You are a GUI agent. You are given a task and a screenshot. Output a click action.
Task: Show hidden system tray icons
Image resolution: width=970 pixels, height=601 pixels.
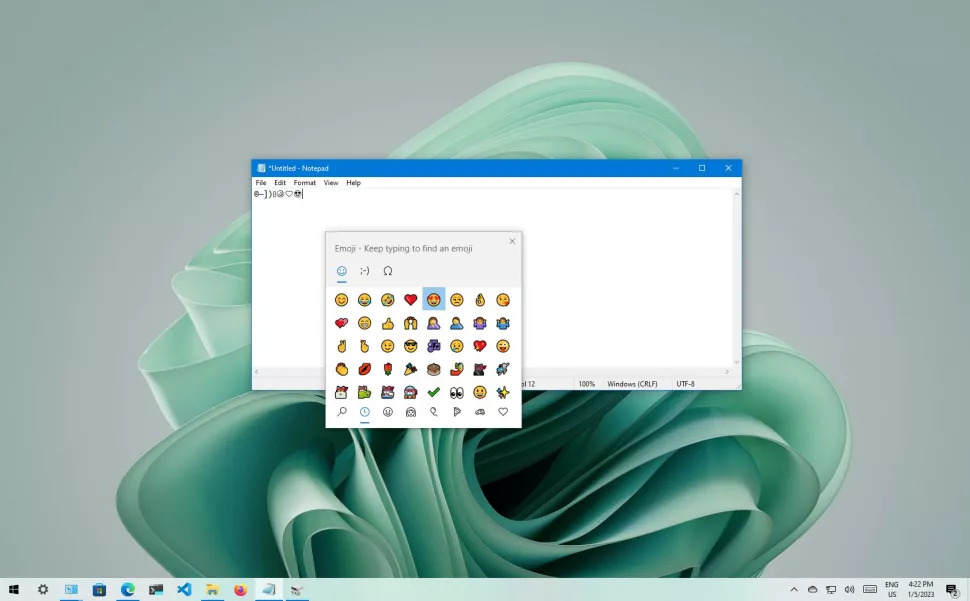tap(794, 589)
